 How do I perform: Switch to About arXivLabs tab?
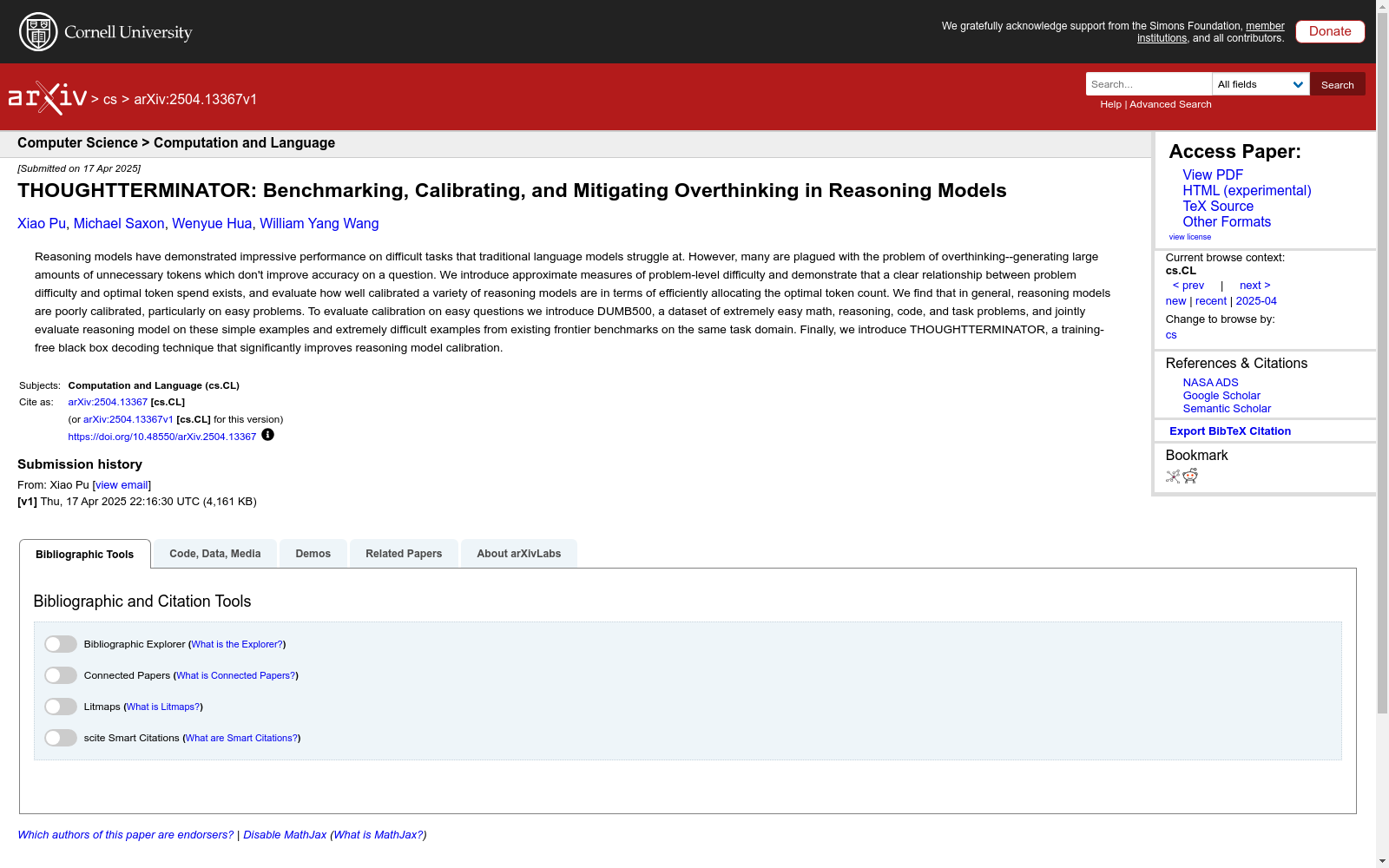click(519, 554)
